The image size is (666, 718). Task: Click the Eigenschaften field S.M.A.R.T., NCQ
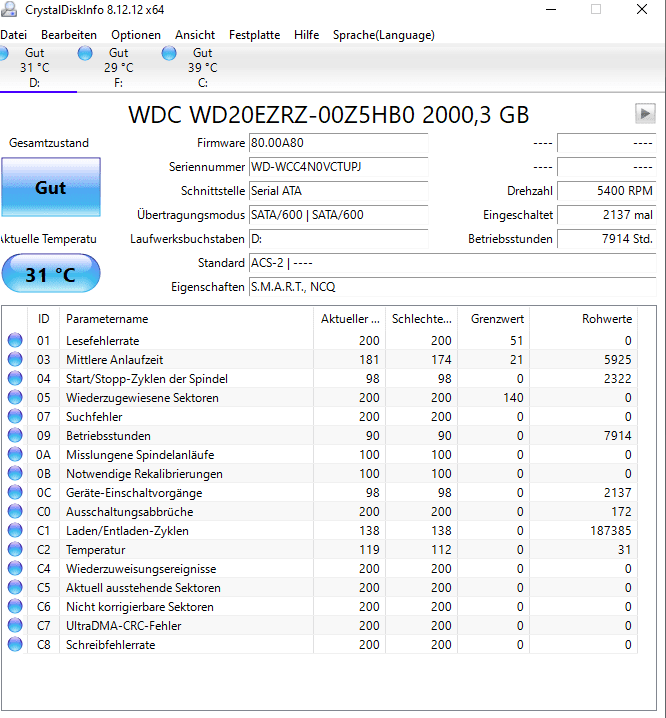tap(453, 287)
